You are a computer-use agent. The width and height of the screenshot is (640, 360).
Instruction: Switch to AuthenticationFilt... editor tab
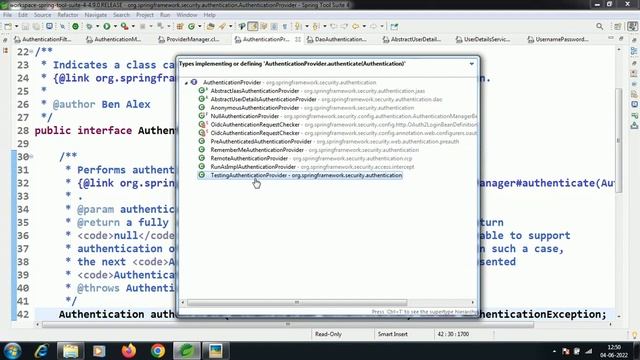(x=42, y=40)
